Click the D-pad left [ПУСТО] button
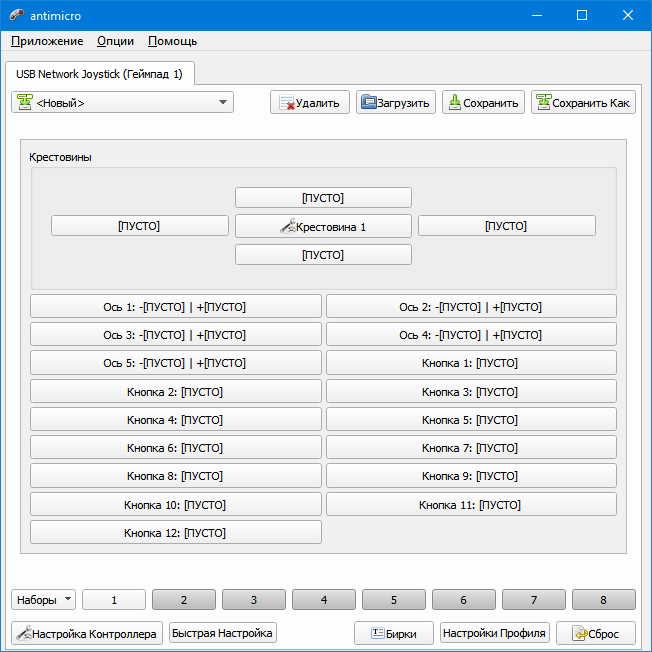 [140, 226]
